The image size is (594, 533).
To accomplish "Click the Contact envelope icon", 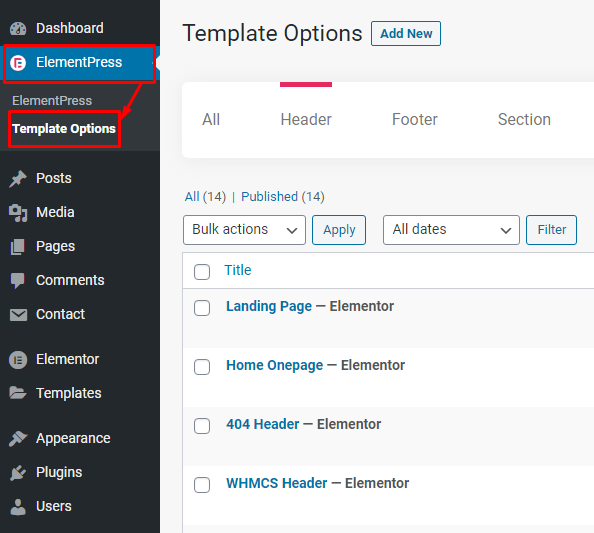I will (x=18, y=314).
